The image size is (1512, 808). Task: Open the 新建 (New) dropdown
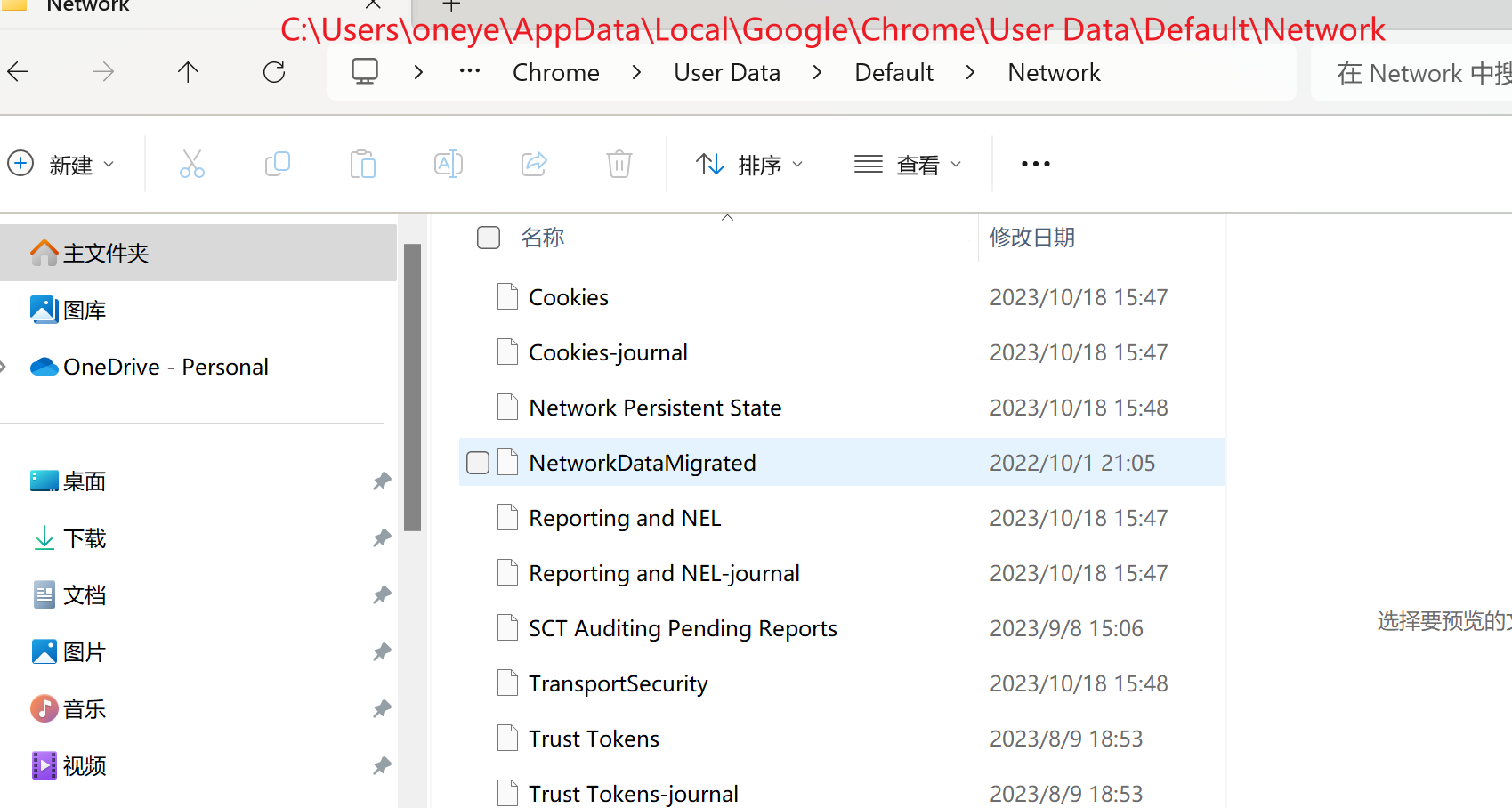[x=61, y=165]
